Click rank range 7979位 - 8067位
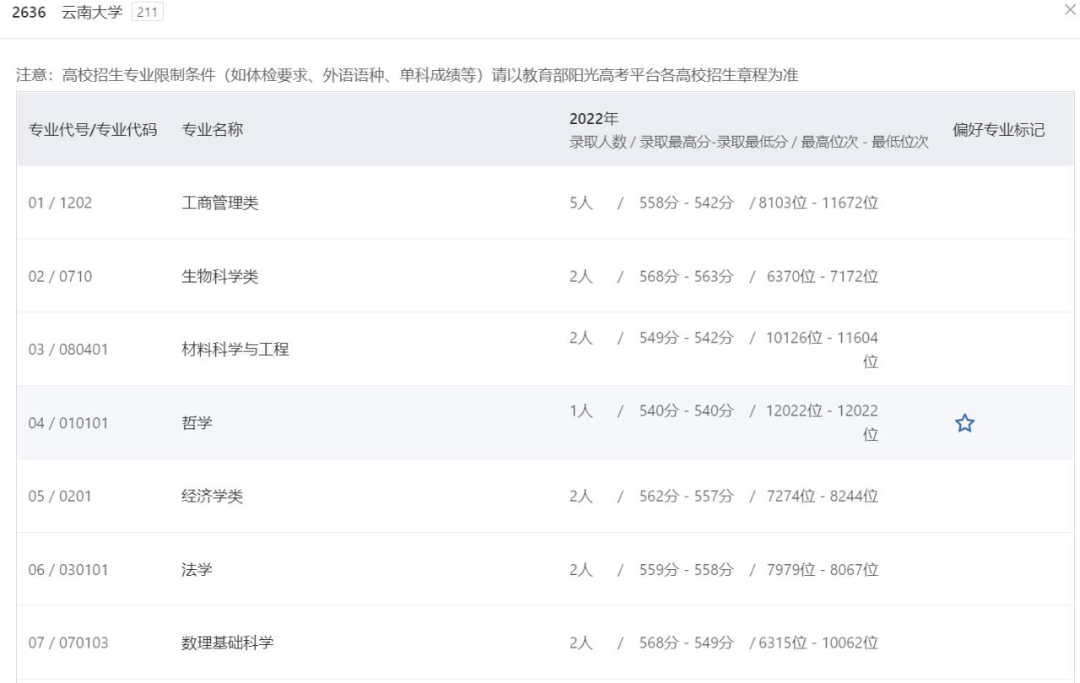The height and width of the screenshot is (683, 1080). point(822,569)
